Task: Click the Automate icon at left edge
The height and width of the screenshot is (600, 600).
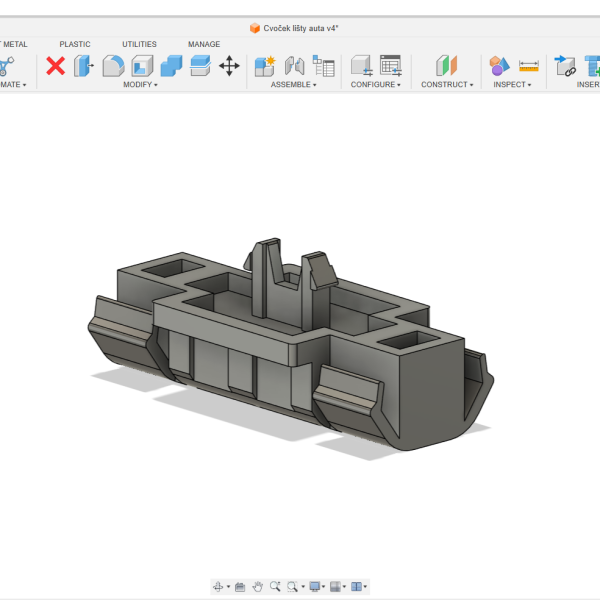Action: (x=7, y=66)
